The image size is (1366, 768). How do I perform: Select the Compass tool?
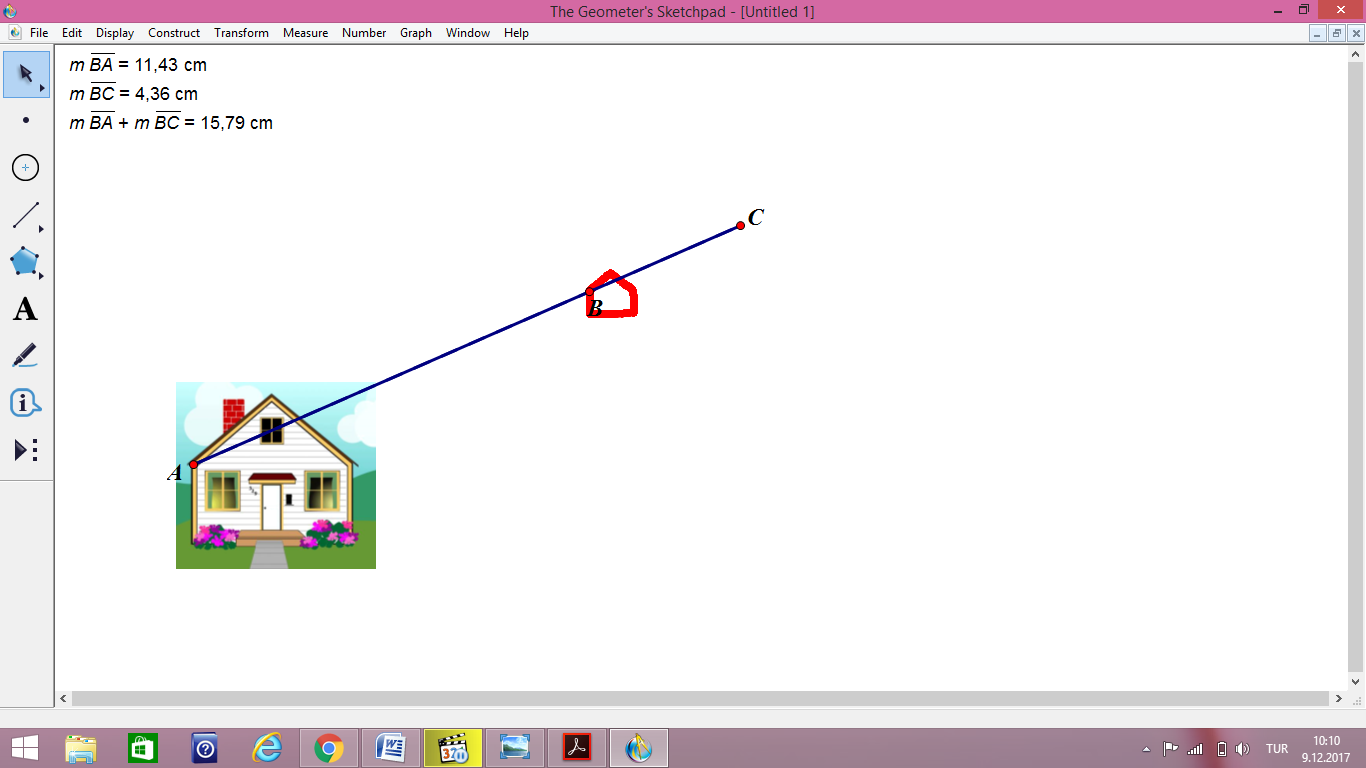point(24,167)
